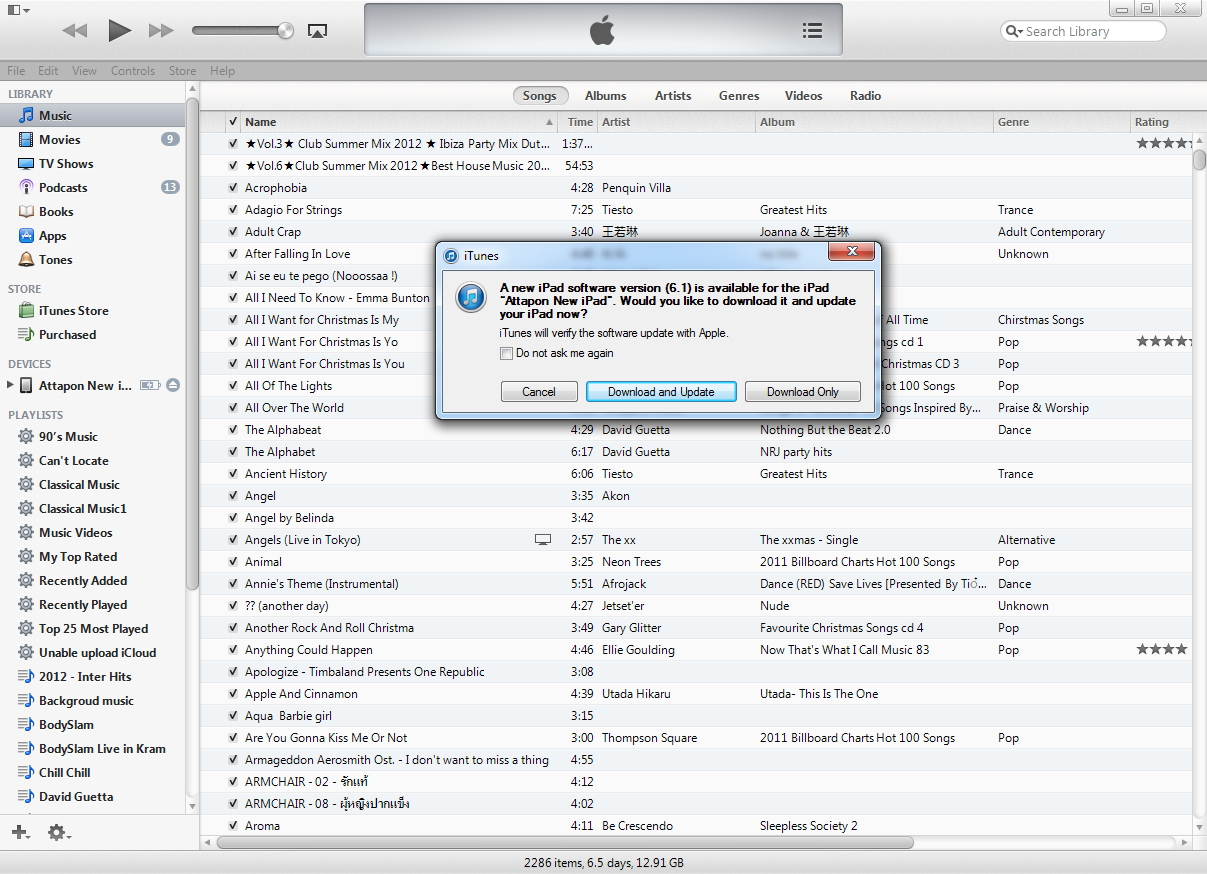Close the iTunes update dialog
This screenshot has width=1207, height=874.
coord(853,252)
